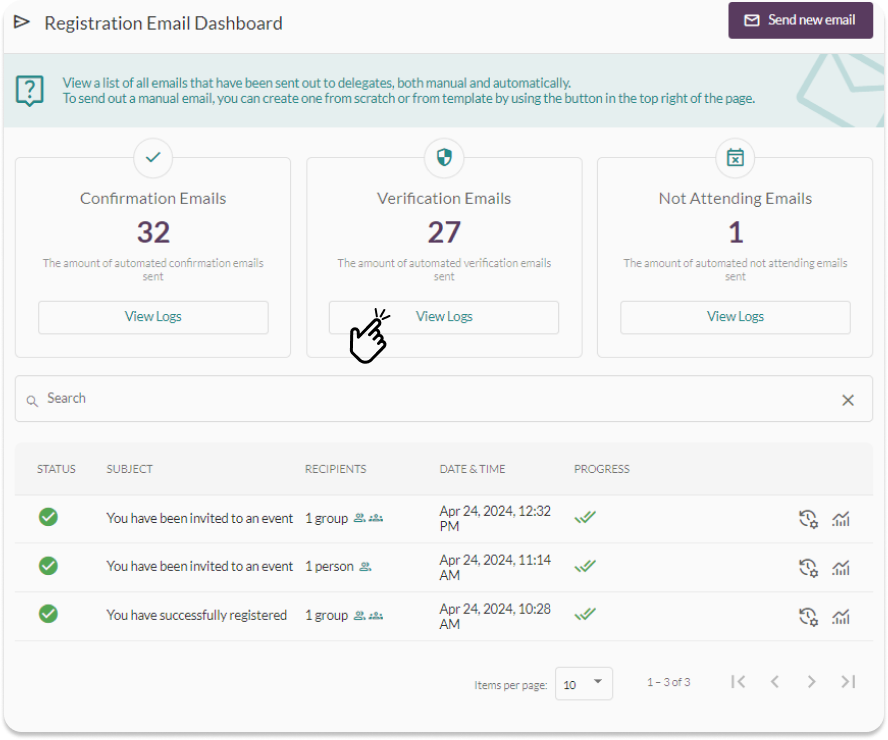Image resolution: width=888 pixels, height=740 pixels.
Task: Open history settings icon for successfully registered email
Action: (x=808, y=616)
